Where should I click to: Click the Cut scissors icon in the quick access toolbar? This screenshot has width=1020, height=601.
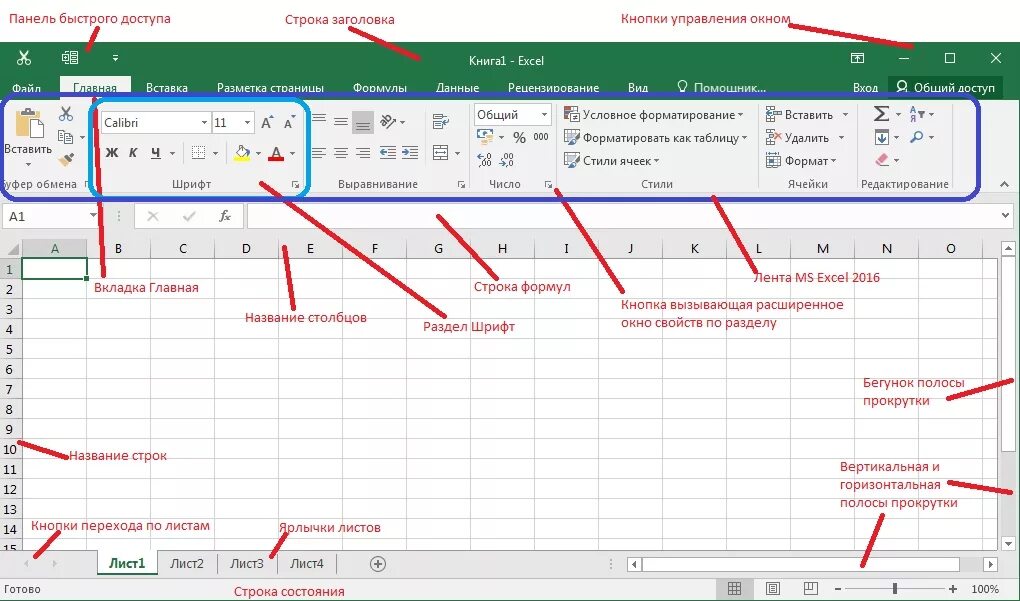[24, 58]
